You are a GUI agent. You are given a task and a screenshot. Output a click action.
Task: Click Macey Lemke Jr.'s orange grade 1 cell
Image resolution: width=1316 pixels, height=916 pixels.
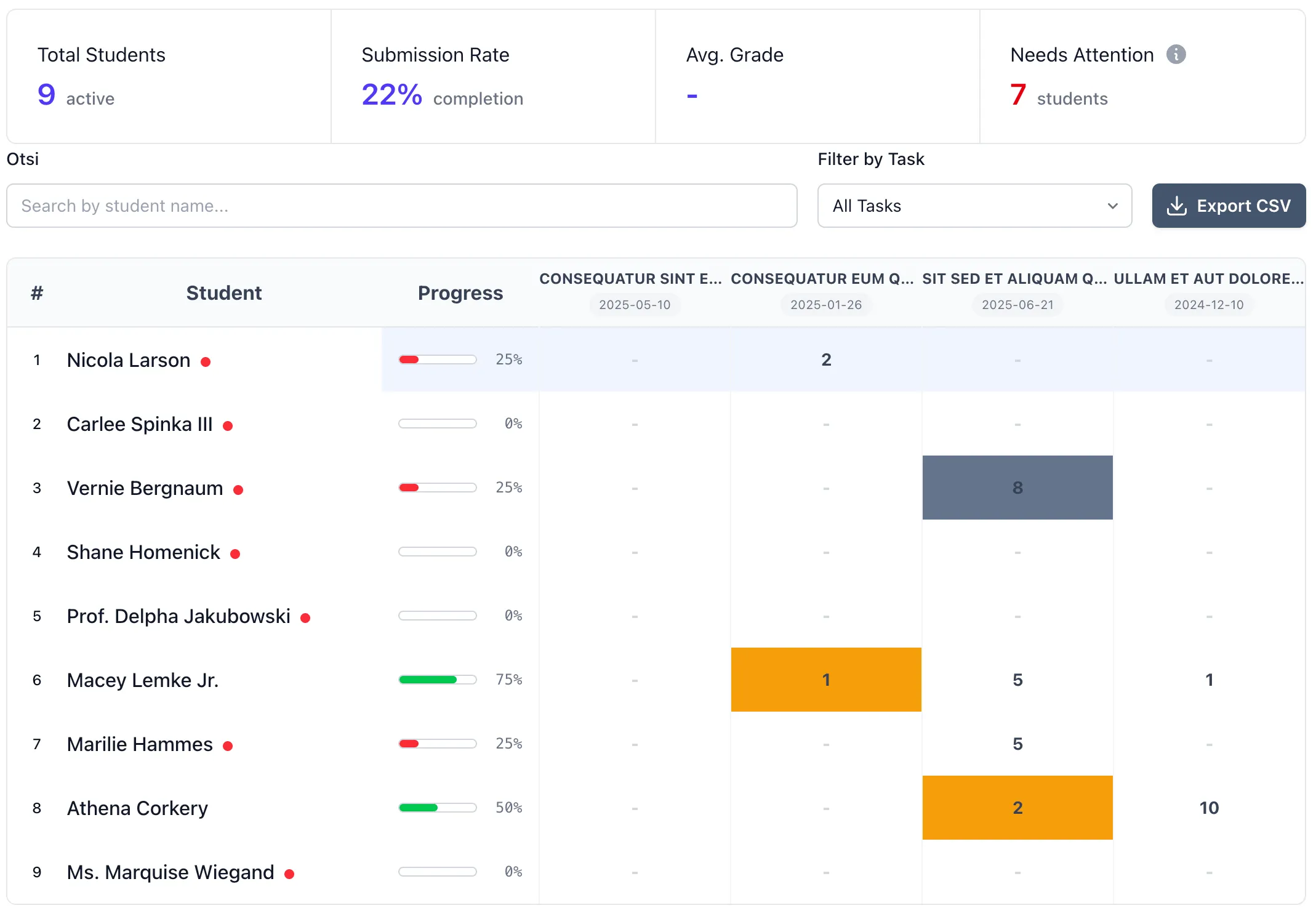pos(826,680)
